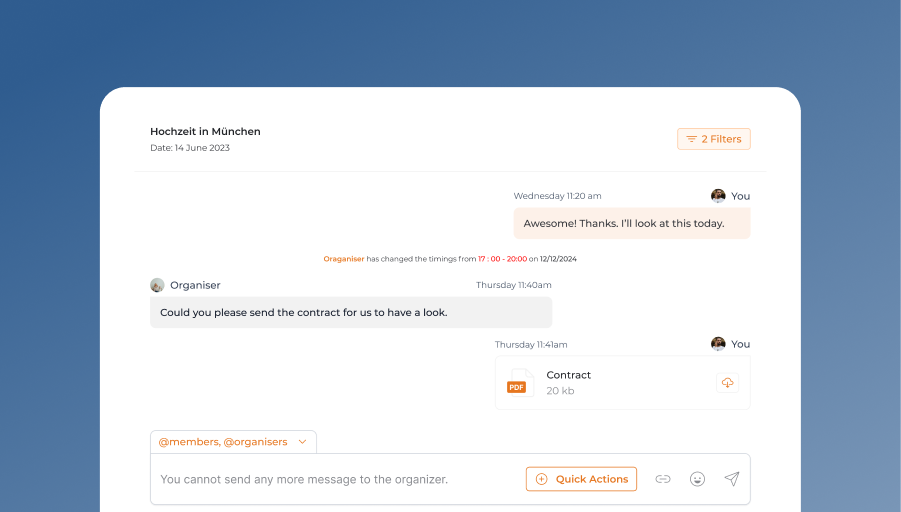The width and height of the screenshot is (901, 512).
Task: Click your avatar beside Thursday 11:41am message
Action: pyautogui.click(x=718, y=344)
